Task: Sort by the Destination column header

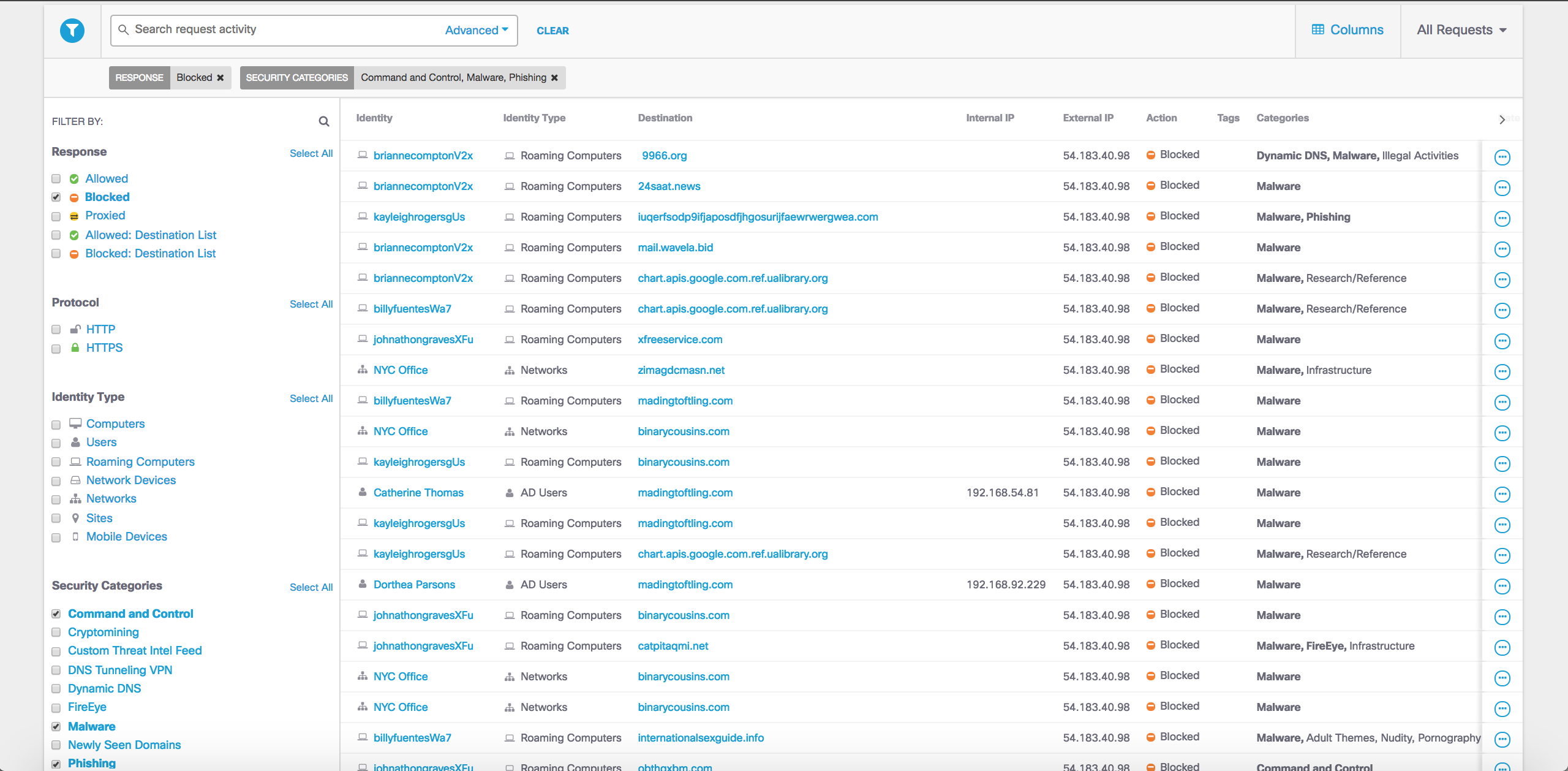Action: click(x=665, y=118)
